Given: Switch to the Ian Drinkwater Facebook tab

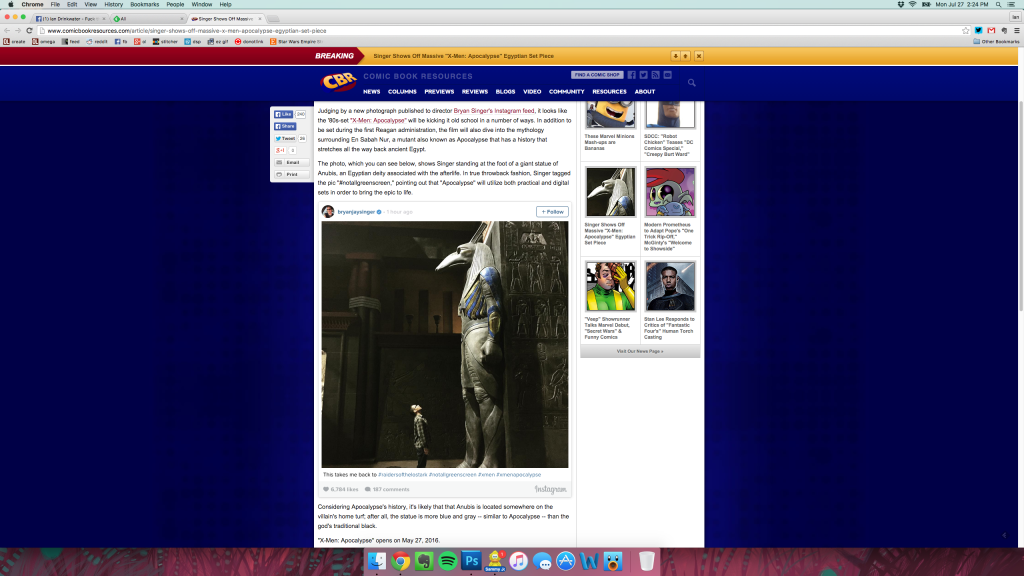Looking at the screenshot, I should tap(70, 19).
